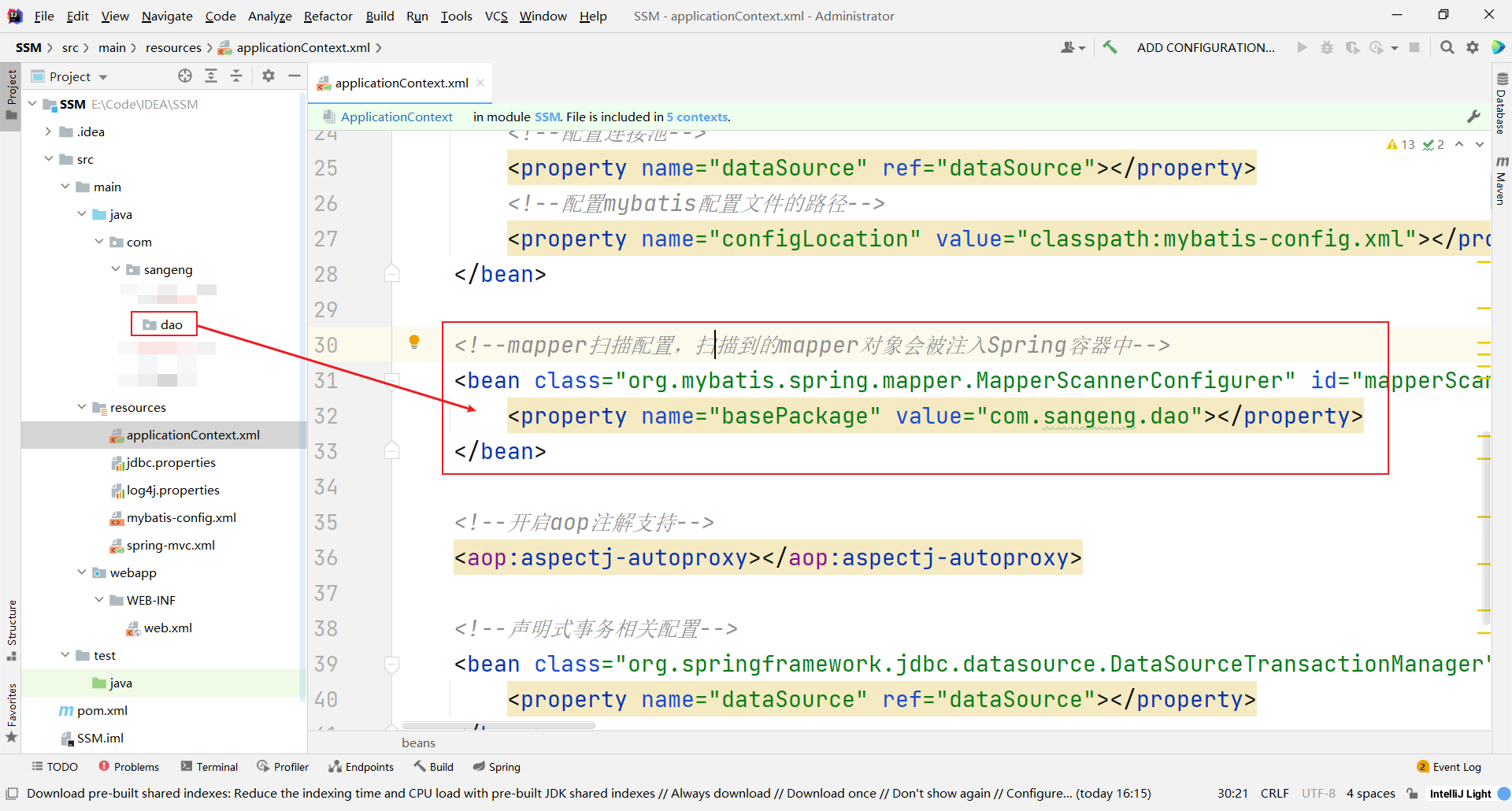
Task: Toggle the Project side tab
Action: [x=11, y=94]
